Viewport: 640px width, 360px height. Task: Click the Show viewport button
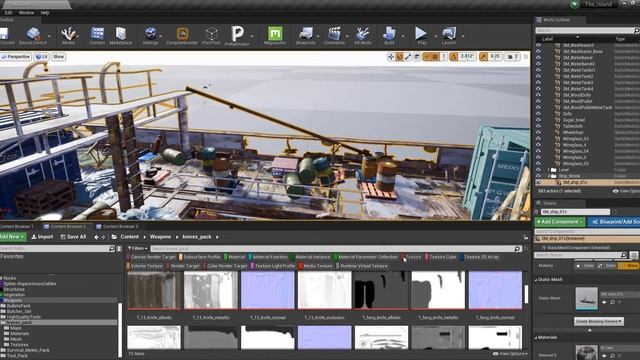(x=58, y=57)
